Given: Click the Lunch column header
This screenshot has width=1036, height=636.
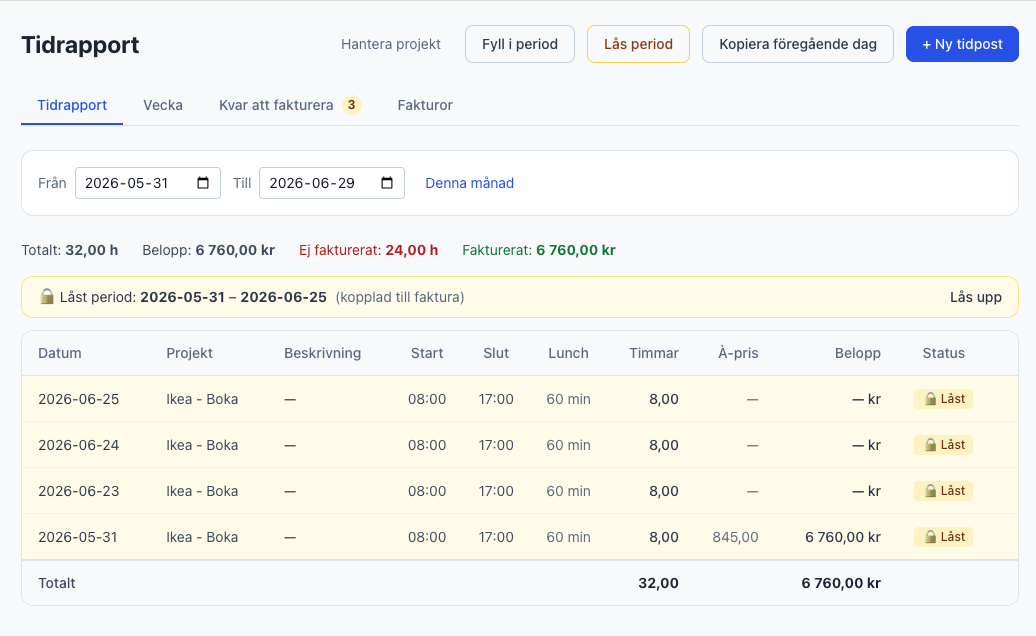Looking at the screenshot, I should (568, 353).
